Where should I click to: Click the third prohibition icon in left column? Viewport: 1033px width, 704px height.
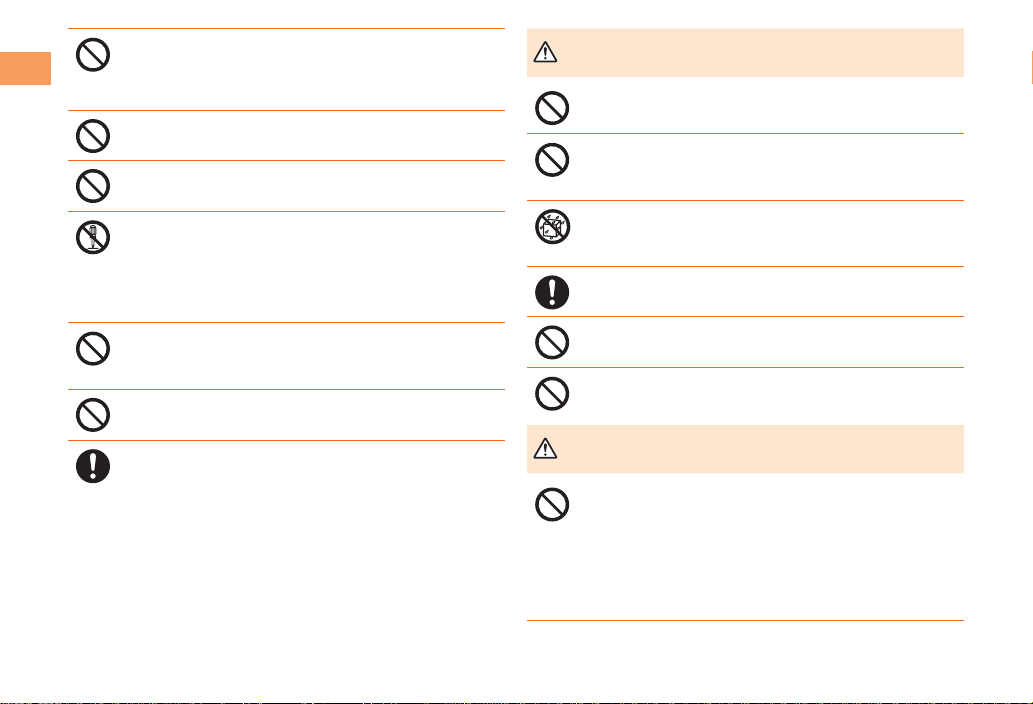pyautogui.click(x=93, y=186)
